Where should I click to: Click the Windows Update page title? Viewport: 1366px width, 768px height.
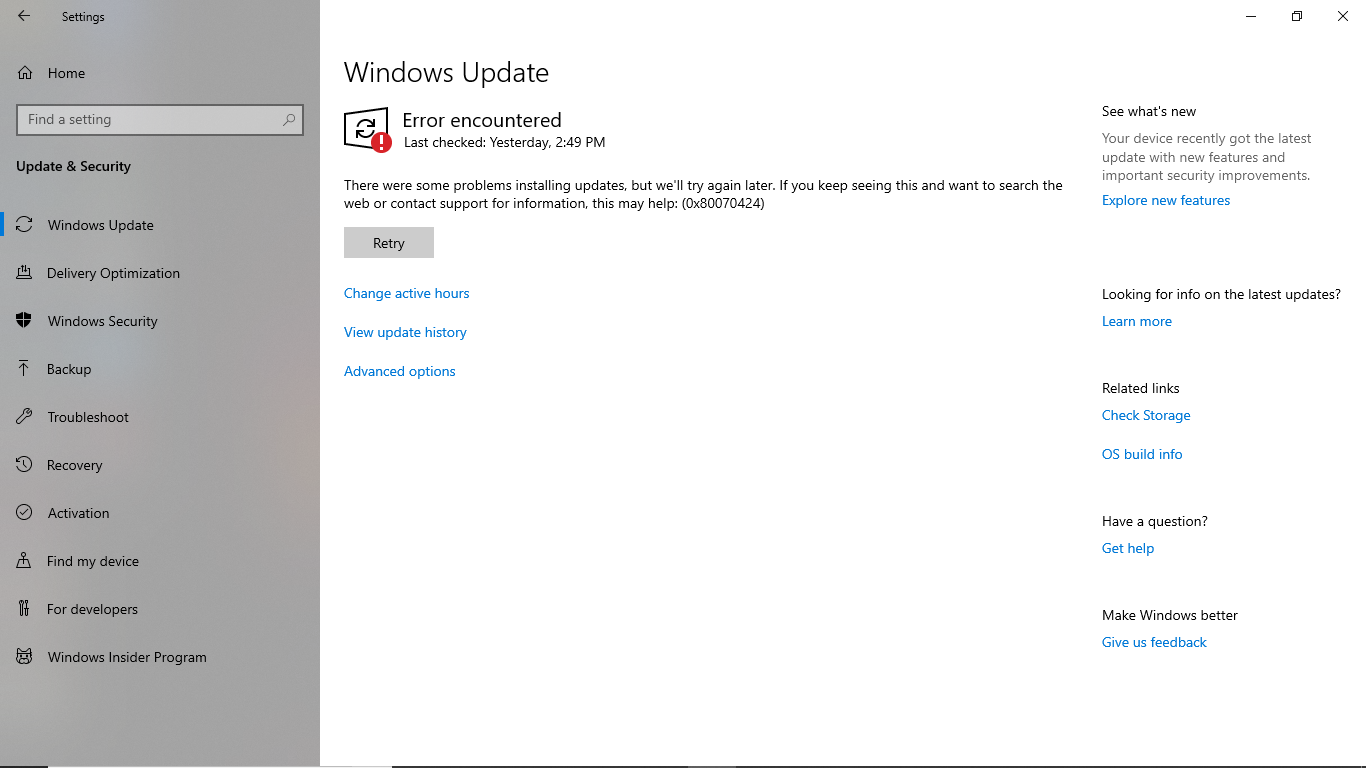(446, 73)
